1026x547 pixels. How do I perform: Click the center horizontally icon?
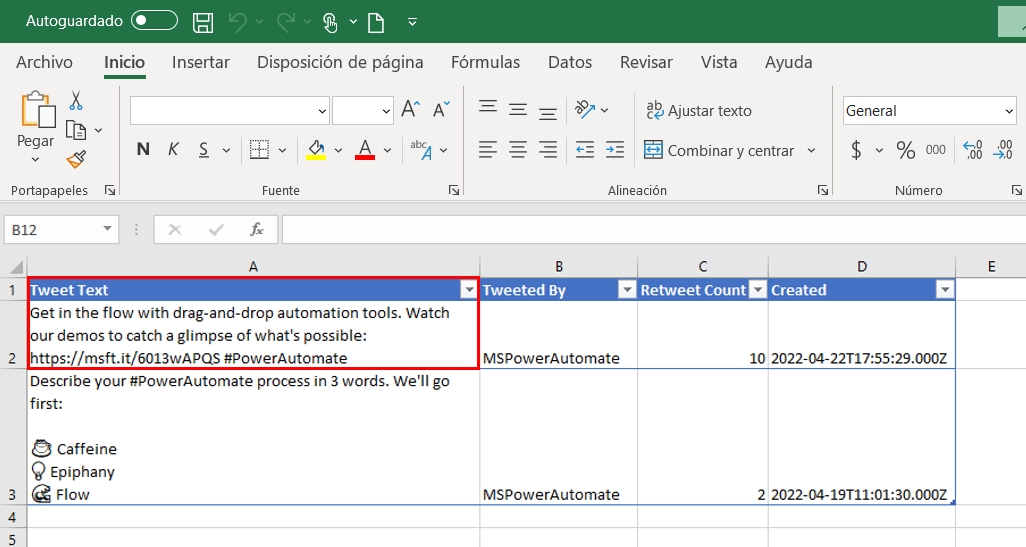518,150
